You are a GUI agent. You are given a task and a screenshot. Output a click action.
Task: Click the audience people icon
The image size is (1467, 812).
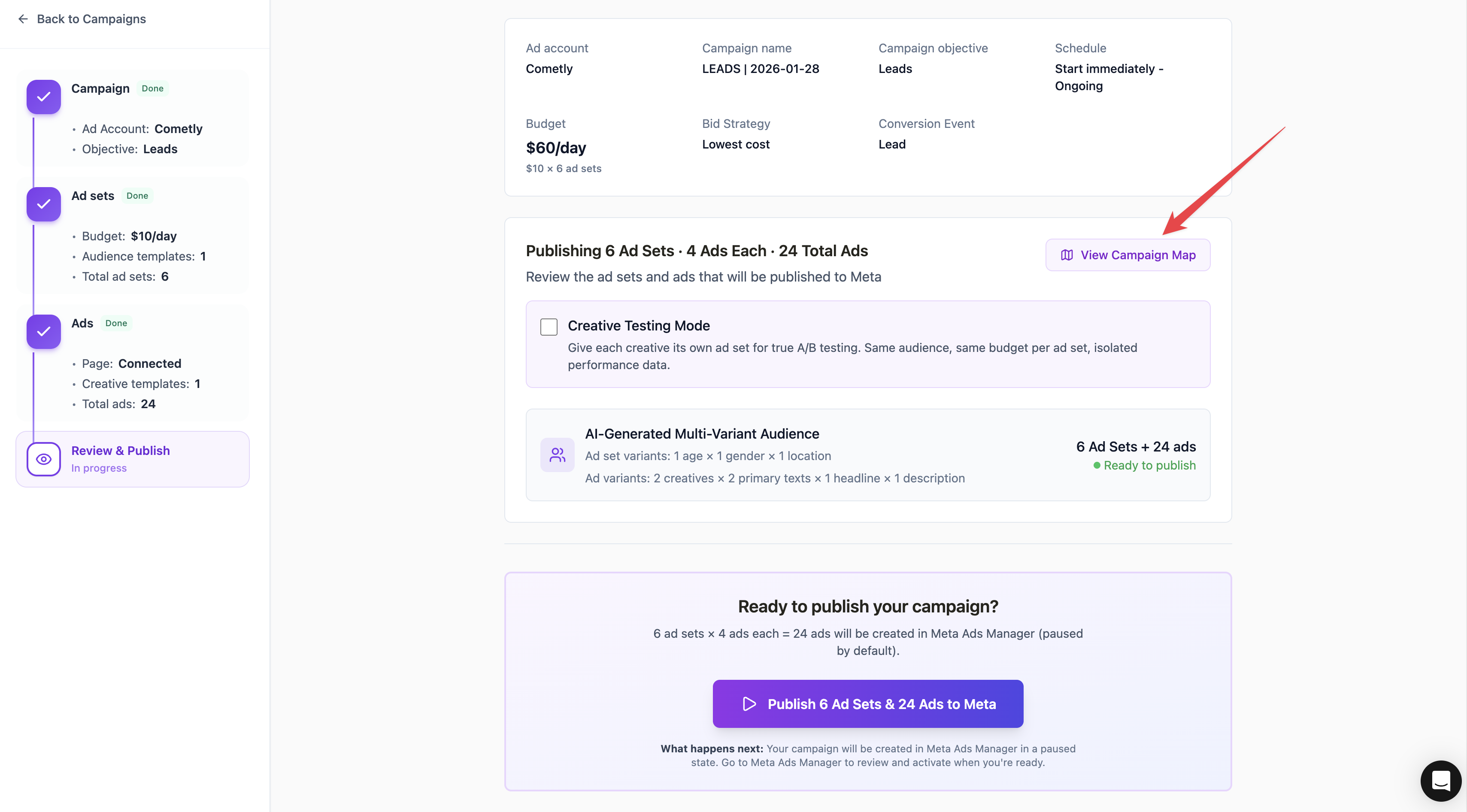(x=557, y=455)
